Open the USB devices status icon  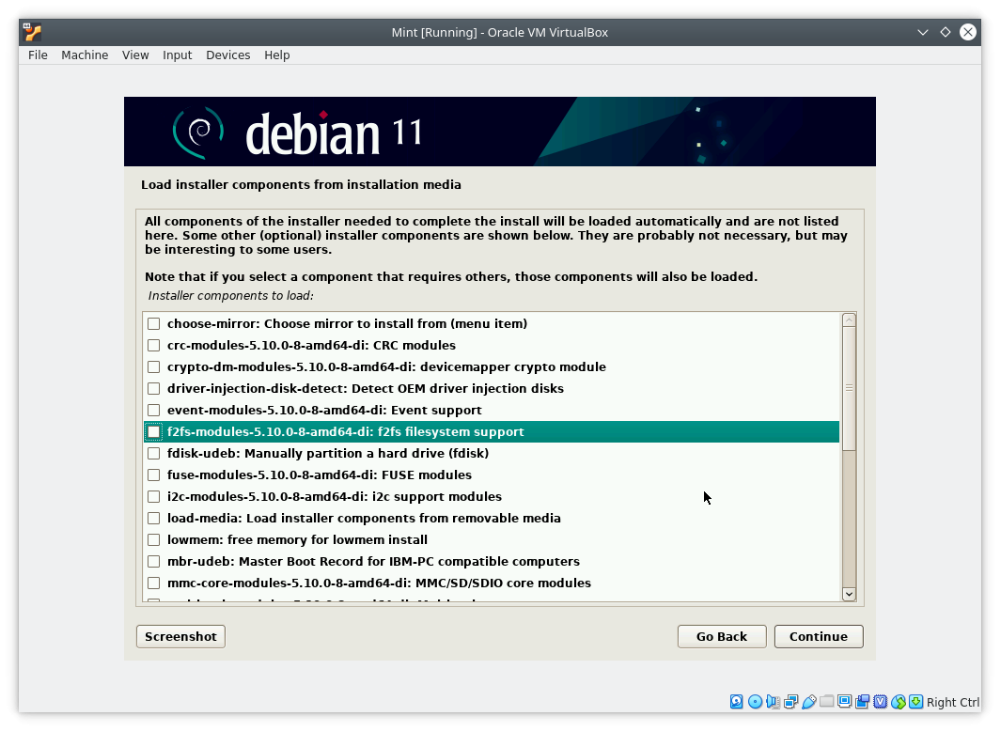[x=809, y=702]
